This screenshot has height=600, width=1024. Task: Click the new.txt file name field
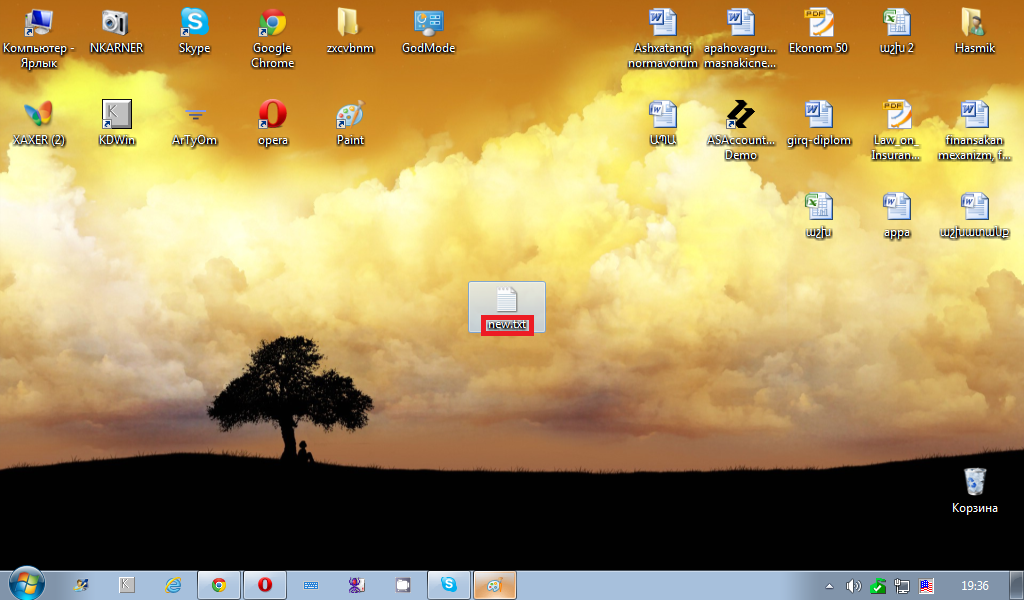pyautogui.click(x=507, y=325)
